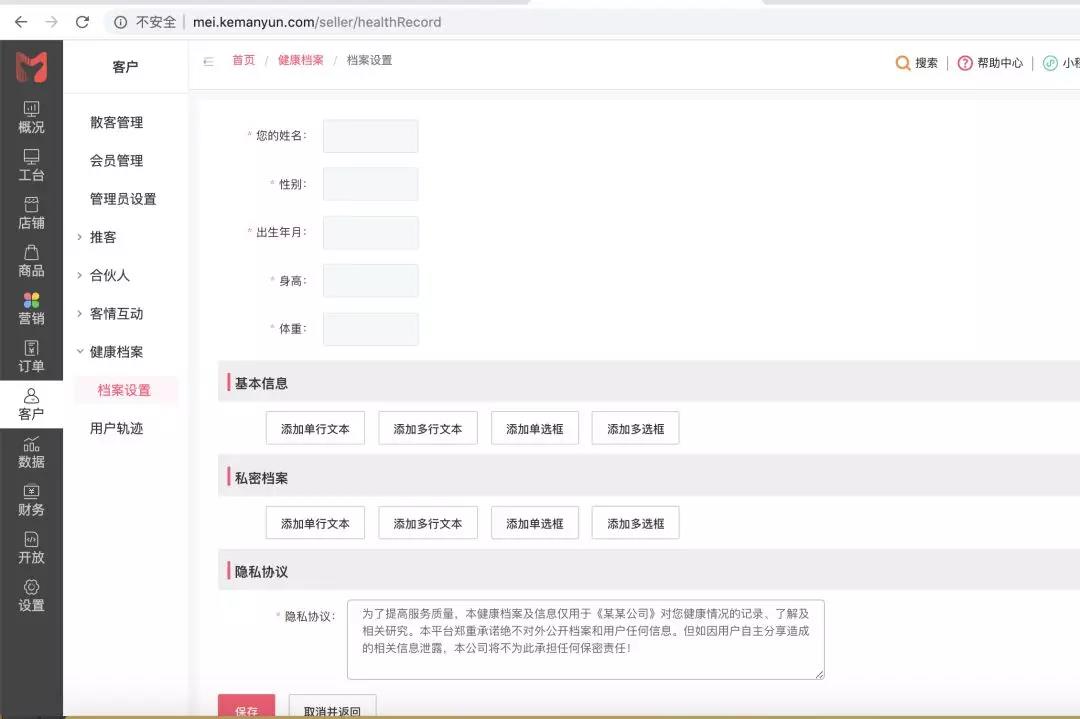Open 管理员设置 menu item
The width and height of the screenshot is (1080, 719).
pyautogui.click(x=123, y=199)
